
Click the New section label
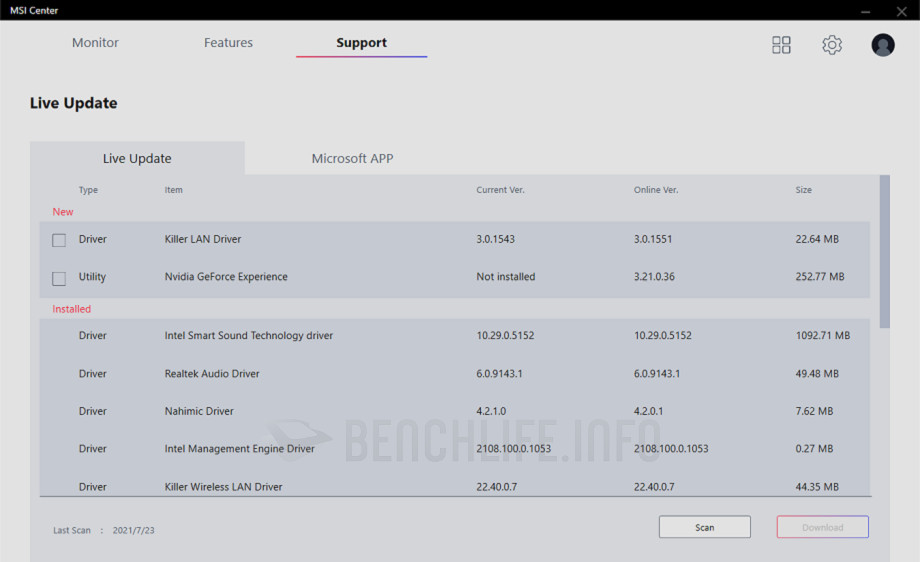click(x=63, y=212)
